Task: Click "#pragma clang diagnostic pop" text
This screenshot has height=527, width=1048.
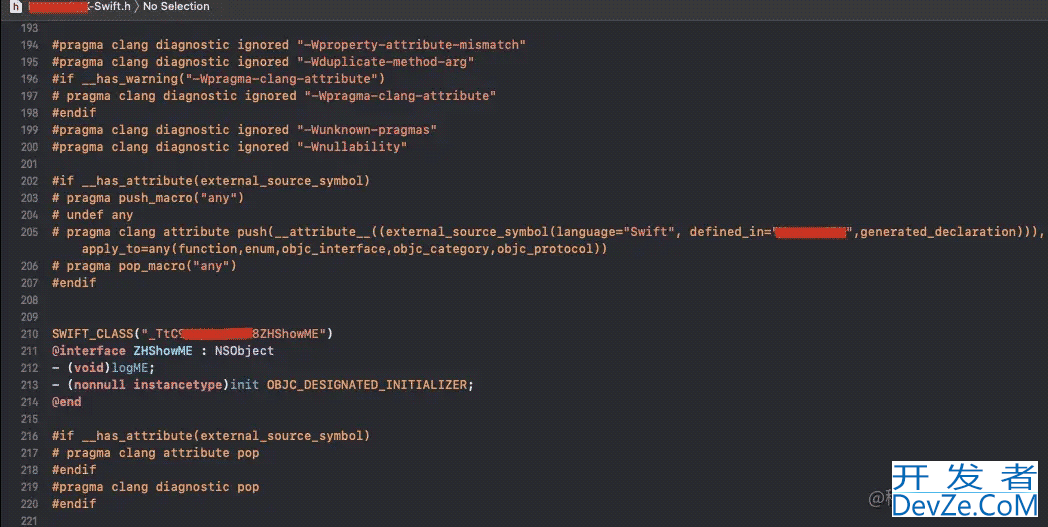Action: tap(156, 487)
